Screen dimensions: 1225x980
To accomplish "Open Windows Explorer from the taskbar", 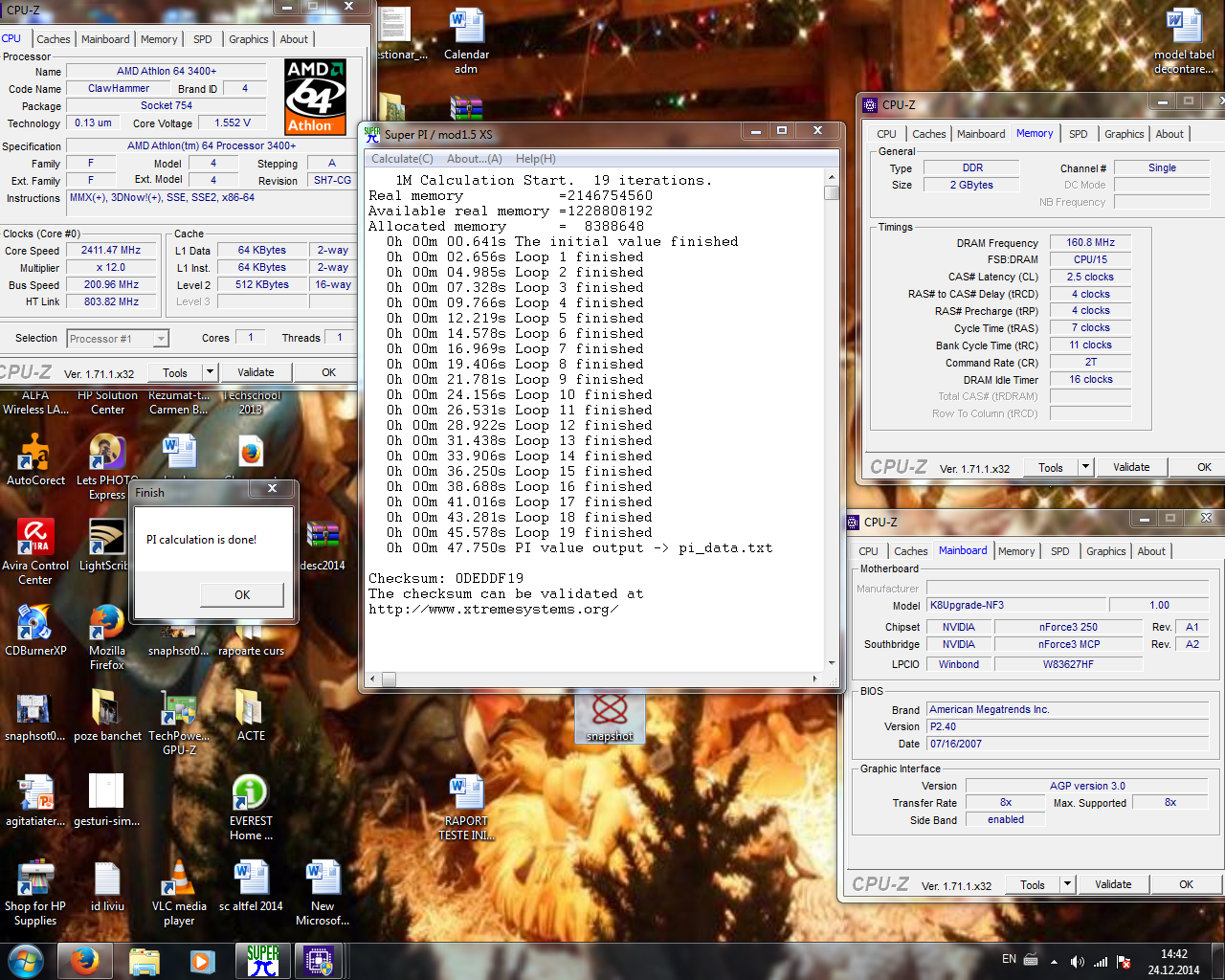I will click(145, 960).
